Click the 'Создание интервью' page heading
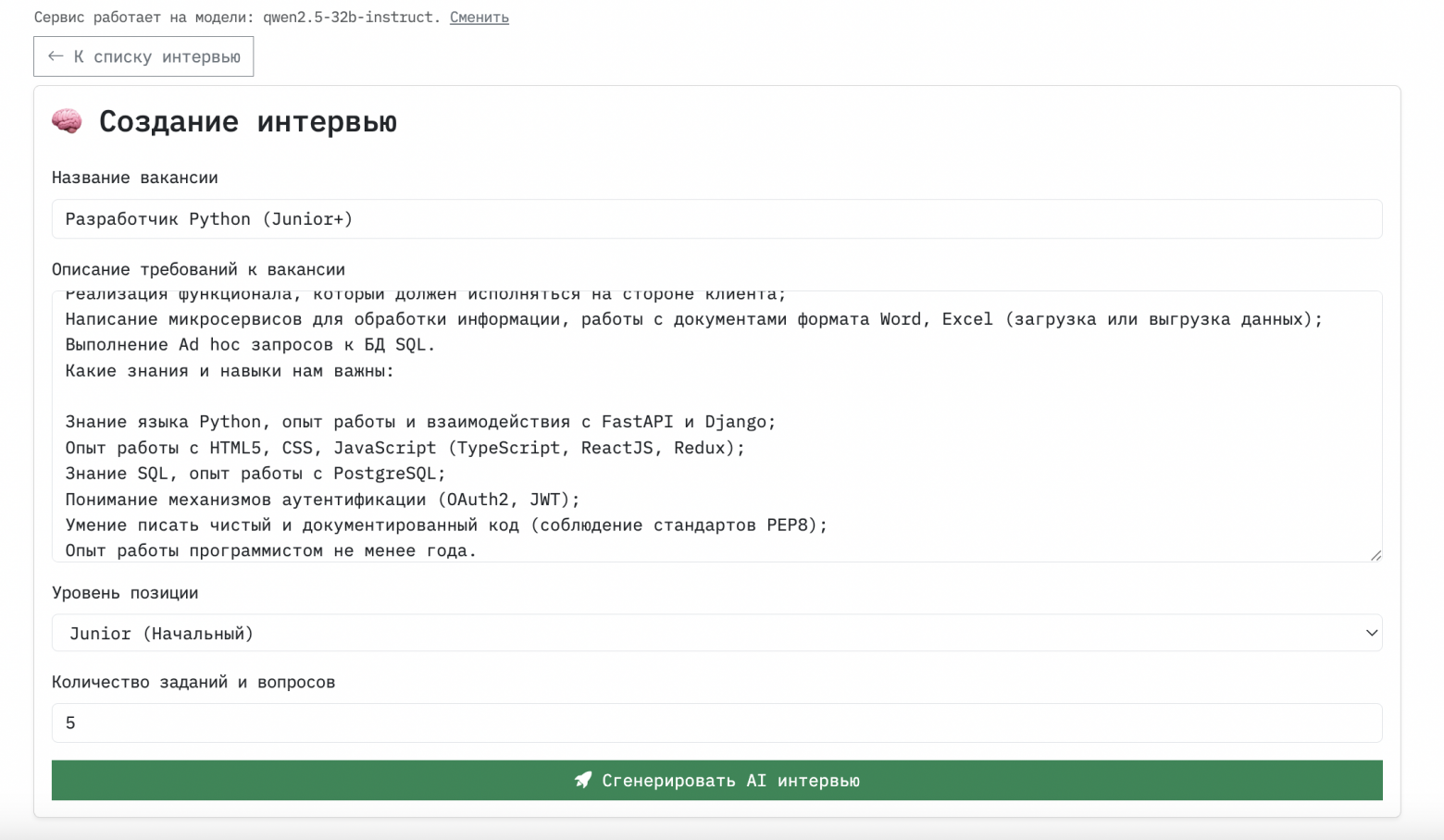Screen dimensions: 1444x840 (247, 121)
